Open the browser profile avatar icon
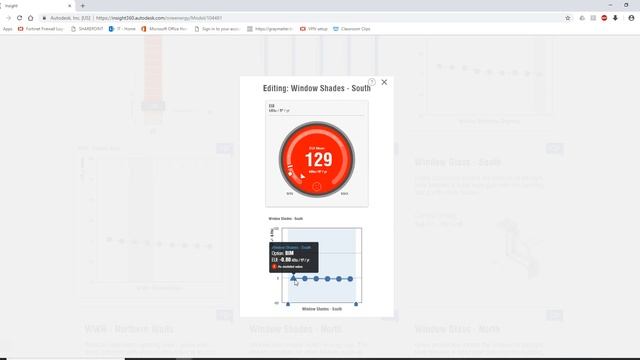This screenshot has width=640, height=360. coord(631,18)
